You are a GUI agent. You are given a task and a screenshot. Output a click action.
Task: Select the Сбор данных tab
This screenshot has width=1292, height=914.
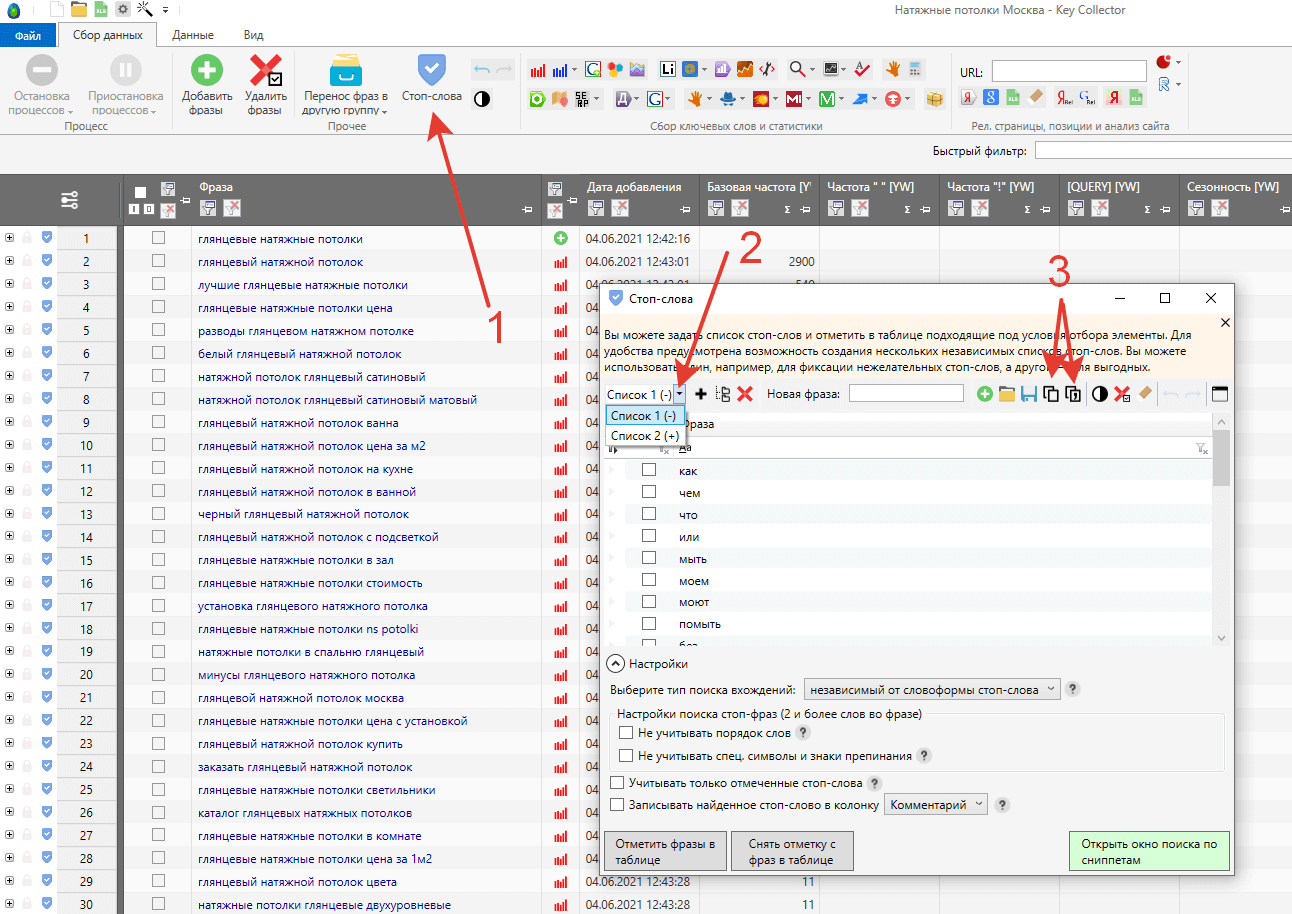click(x=108, y=35)
